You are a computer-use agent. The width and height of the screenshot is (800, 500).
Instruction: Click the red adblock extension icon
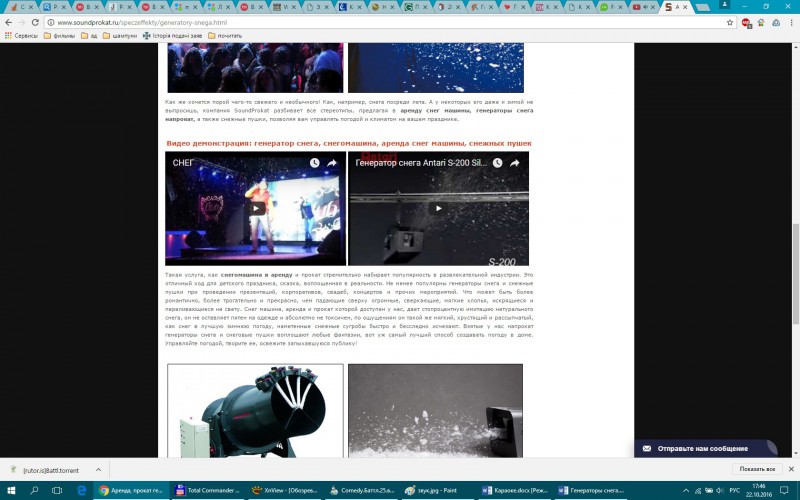tap(746, 22)
